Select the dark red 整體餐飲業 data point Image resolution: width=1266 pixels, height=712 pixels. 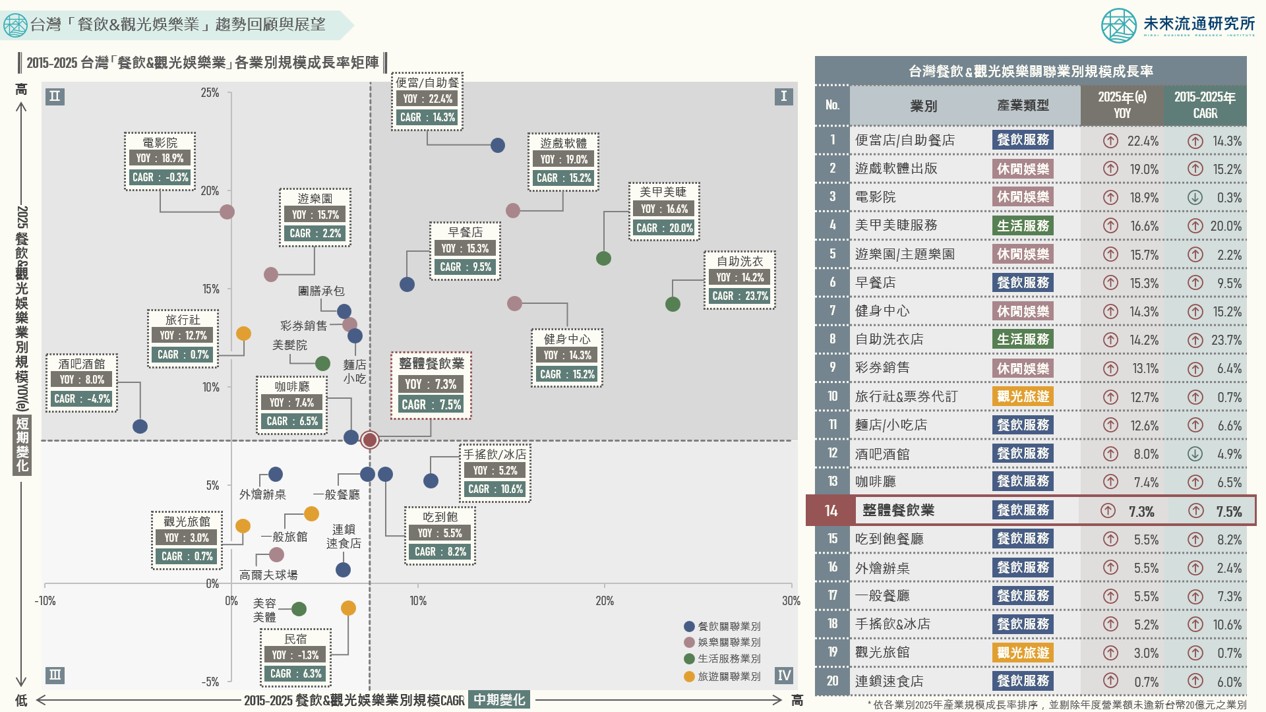click(x=369, y=438)
